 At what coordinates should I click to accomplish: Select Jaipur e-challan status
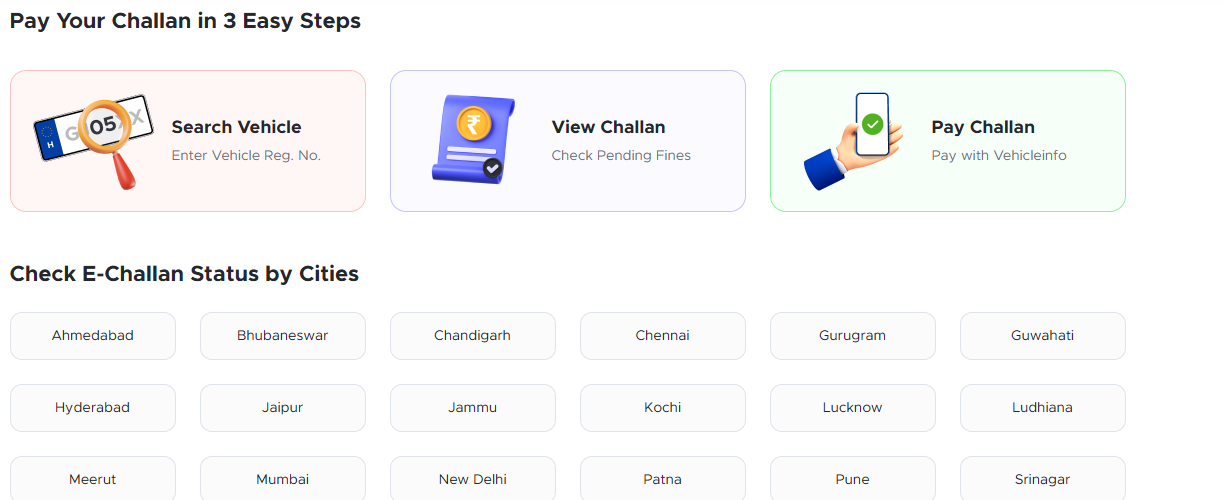(x=283, y=408)
